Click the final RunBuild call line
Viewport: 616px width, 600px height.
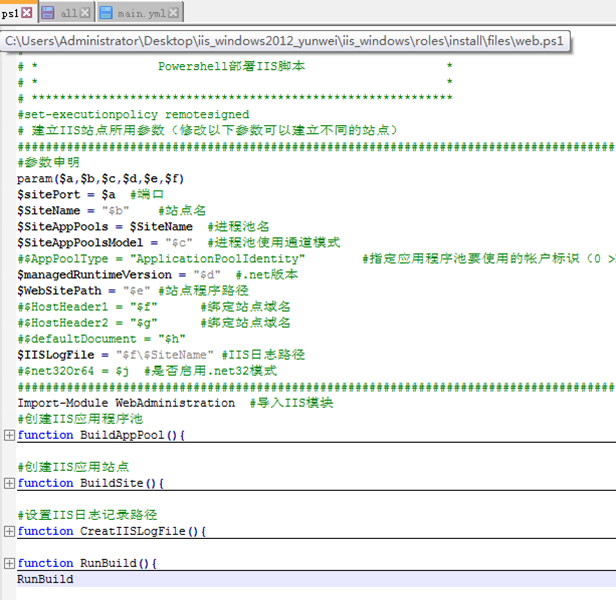[x=45, y=579]
